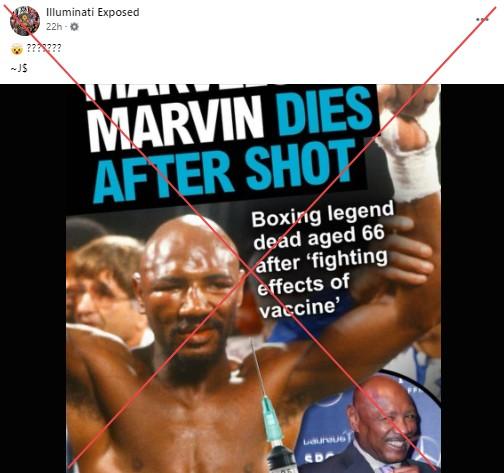Click the black right margin of image
504x473 pixels.
tap(472, 278)
